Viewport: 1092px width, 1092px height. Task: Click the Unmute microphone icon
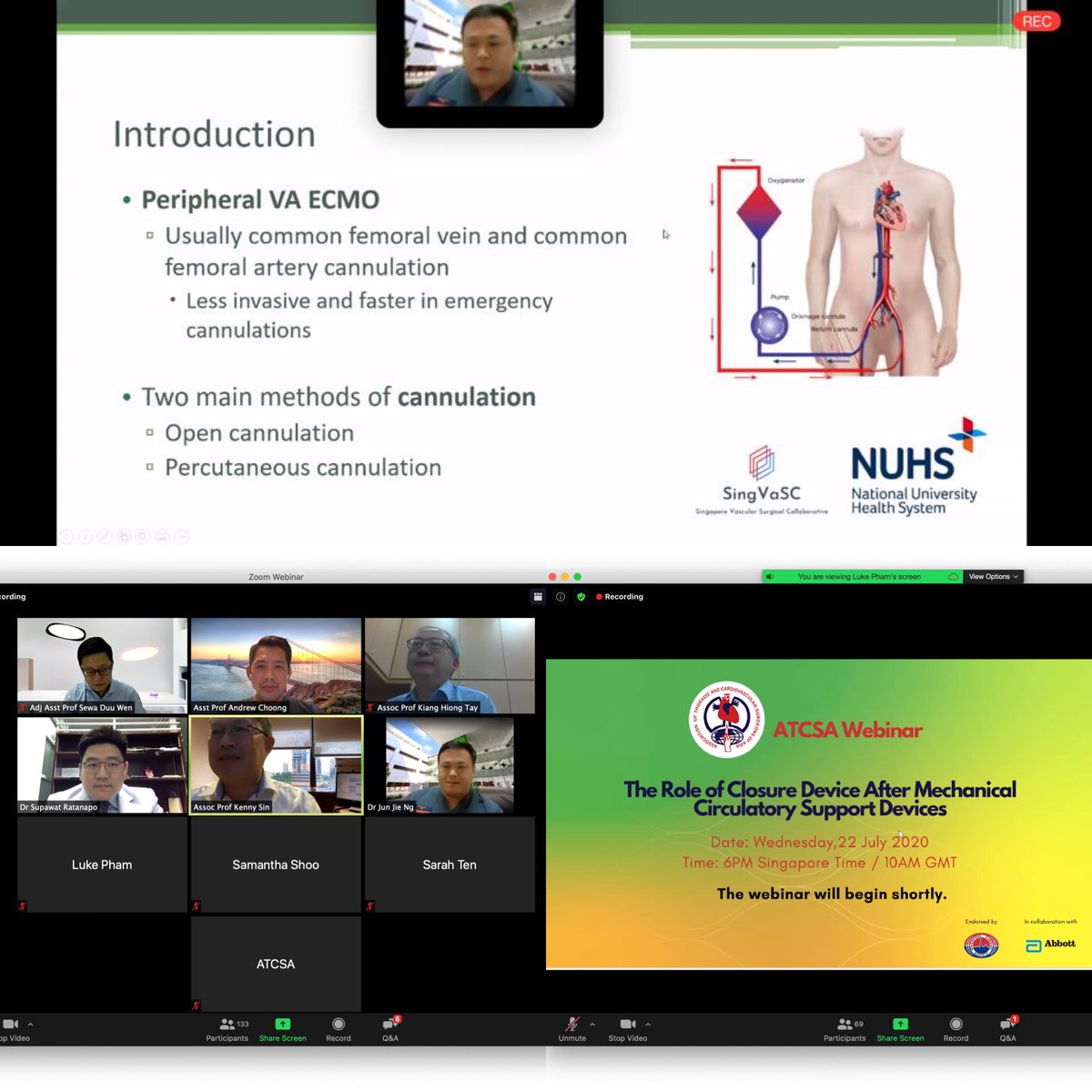(x=571, y=1024)
